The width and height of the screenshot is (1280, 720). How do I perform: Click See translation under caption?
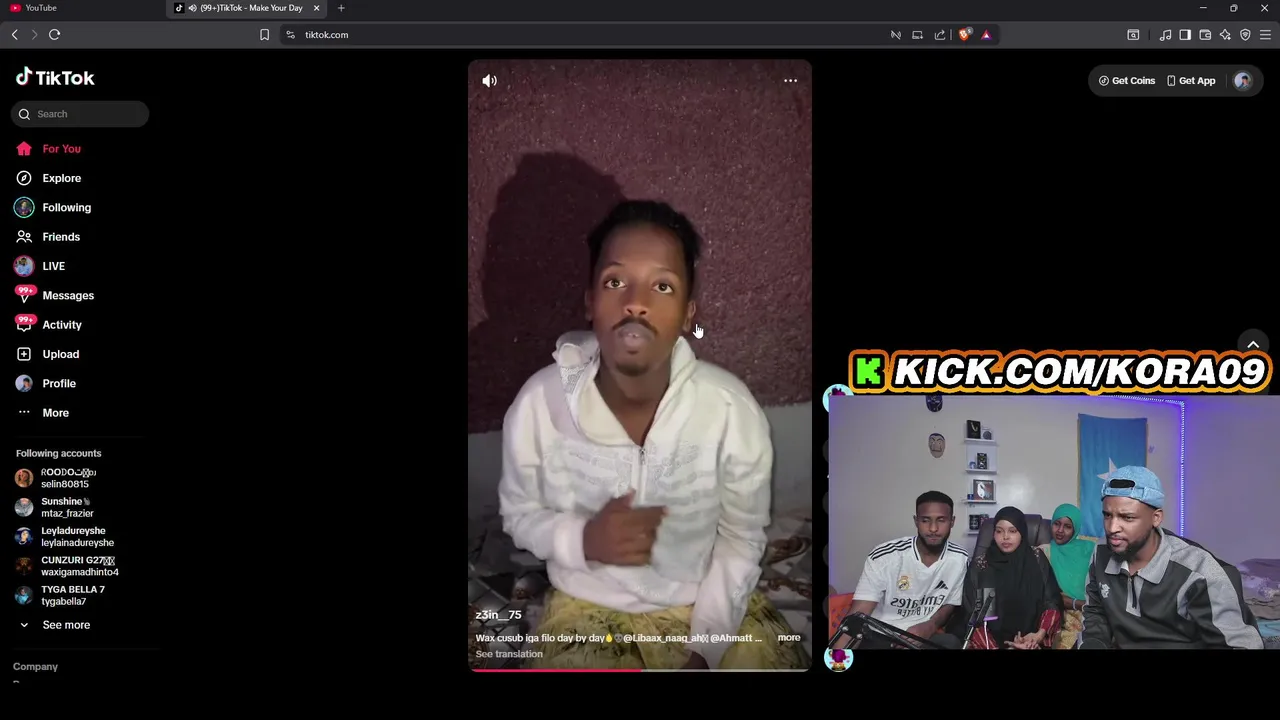tap(509, 654)
